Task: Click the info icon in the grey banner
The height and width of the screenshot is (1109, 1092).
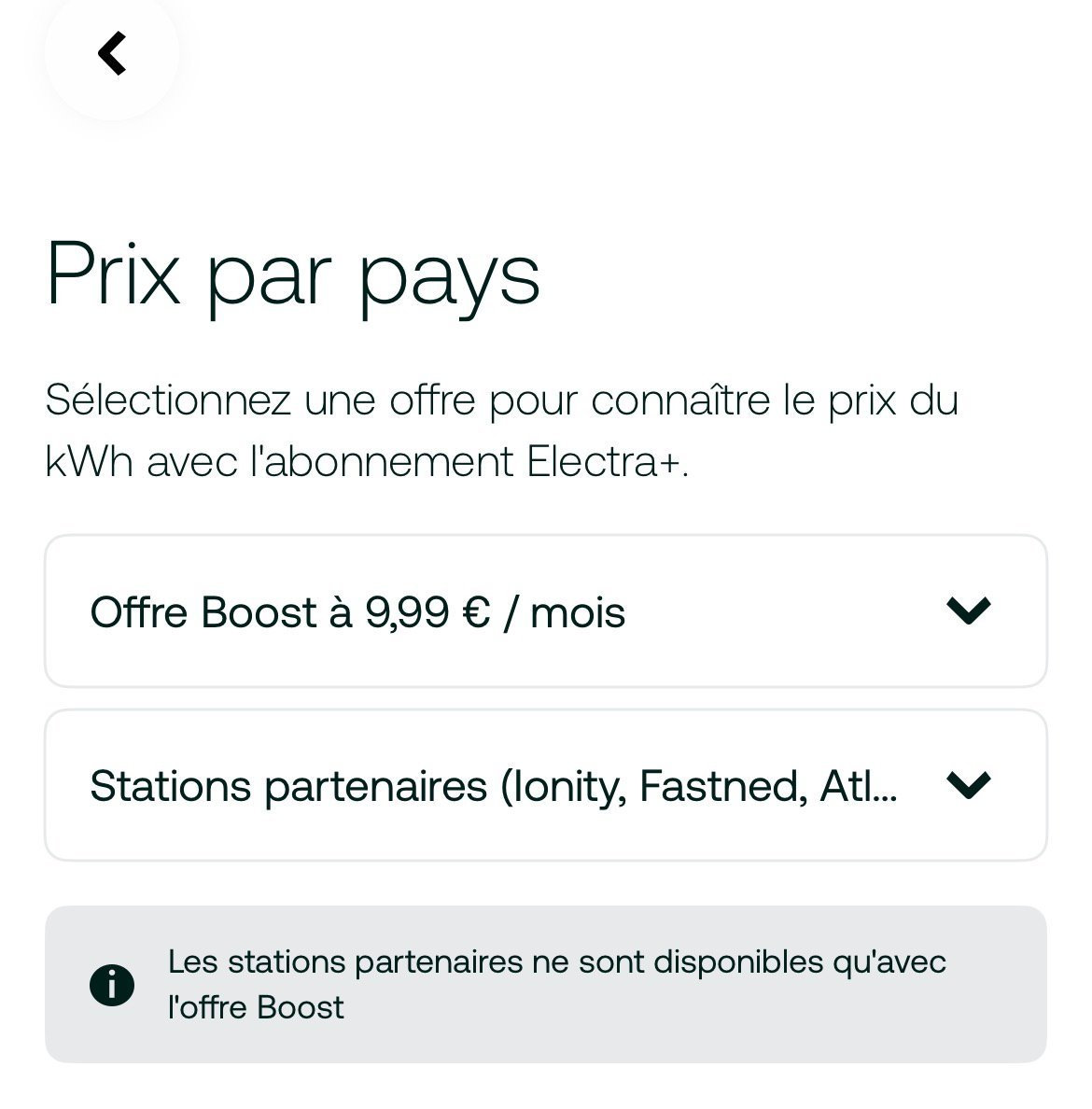Action: tap(112, 985)
